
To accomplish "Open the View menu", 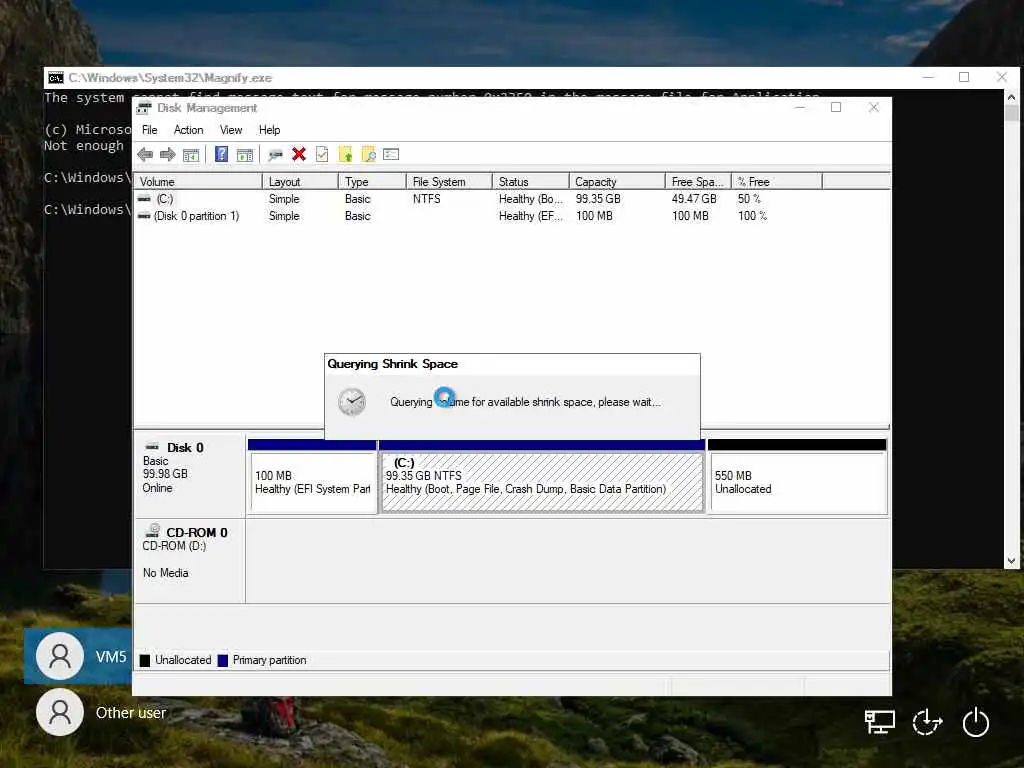I will click(231, 130).
